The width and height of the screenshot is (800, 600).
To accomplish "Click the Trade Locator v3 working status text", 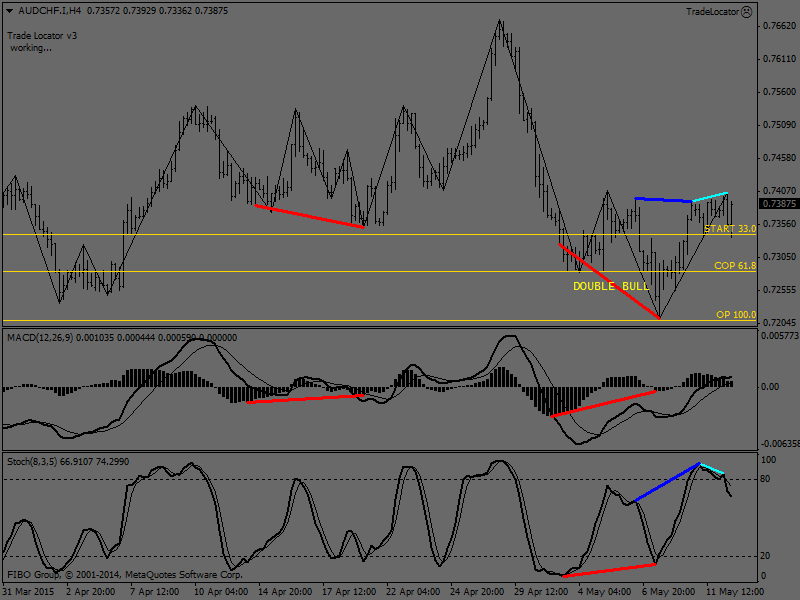I will 42,41.
